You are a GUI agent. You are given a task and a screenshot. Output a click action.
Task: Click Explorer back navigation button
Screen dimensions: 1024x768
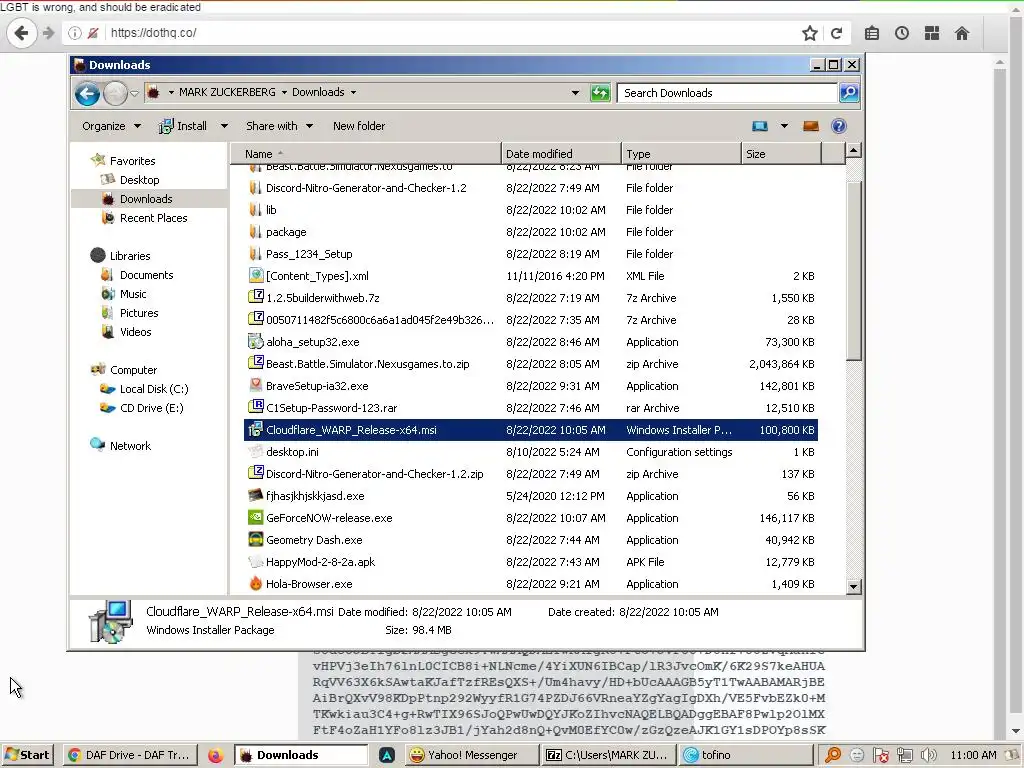point(87,93)
